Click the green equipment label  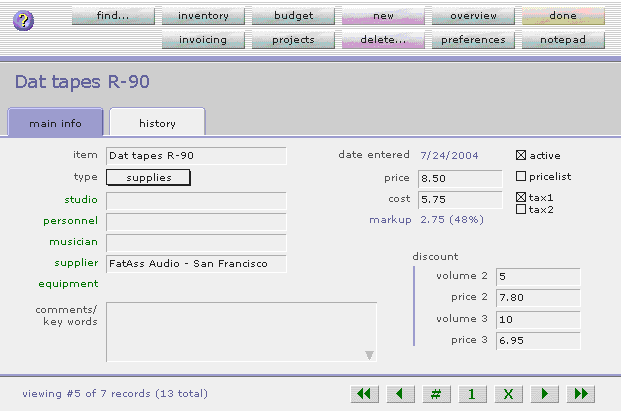point(68,284)
